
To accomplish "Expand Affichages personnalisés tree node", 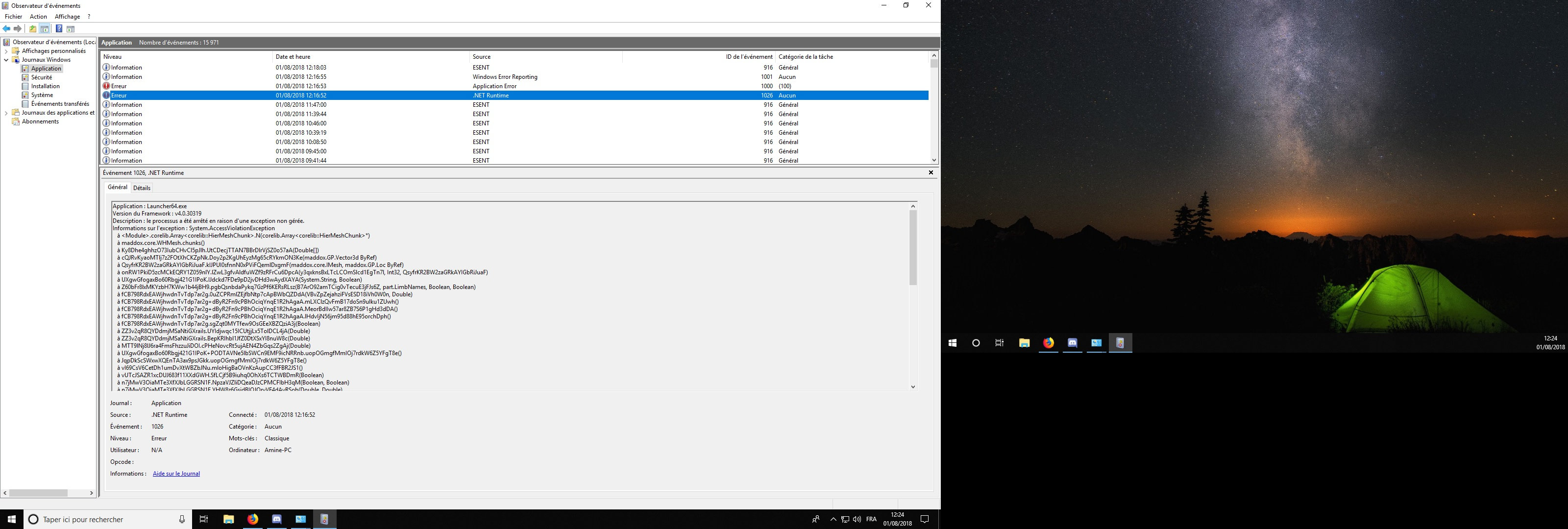I will 7,51.
